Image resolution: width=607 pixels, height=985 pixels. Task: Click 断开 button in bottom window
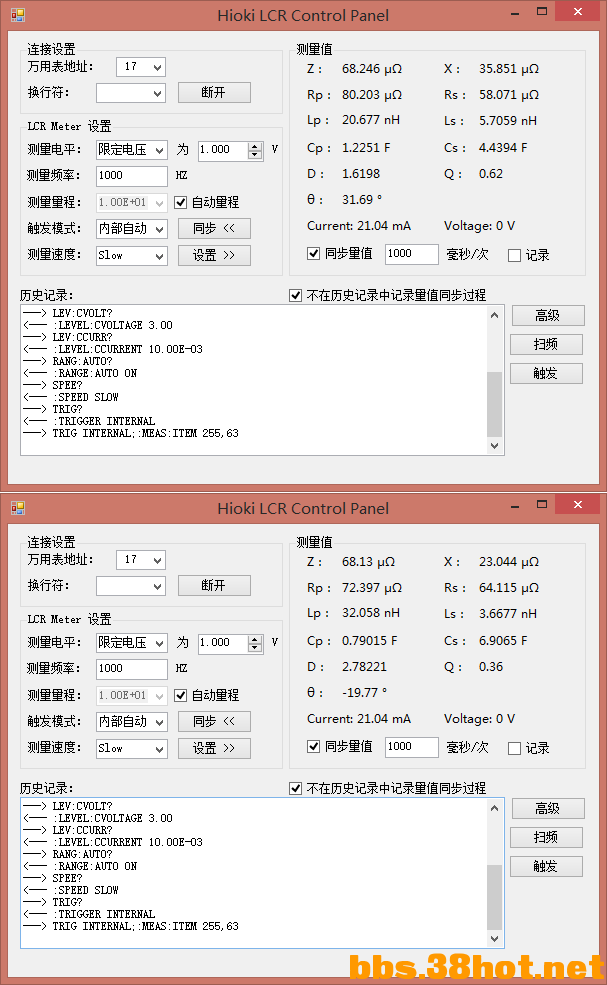click(214, 585)
